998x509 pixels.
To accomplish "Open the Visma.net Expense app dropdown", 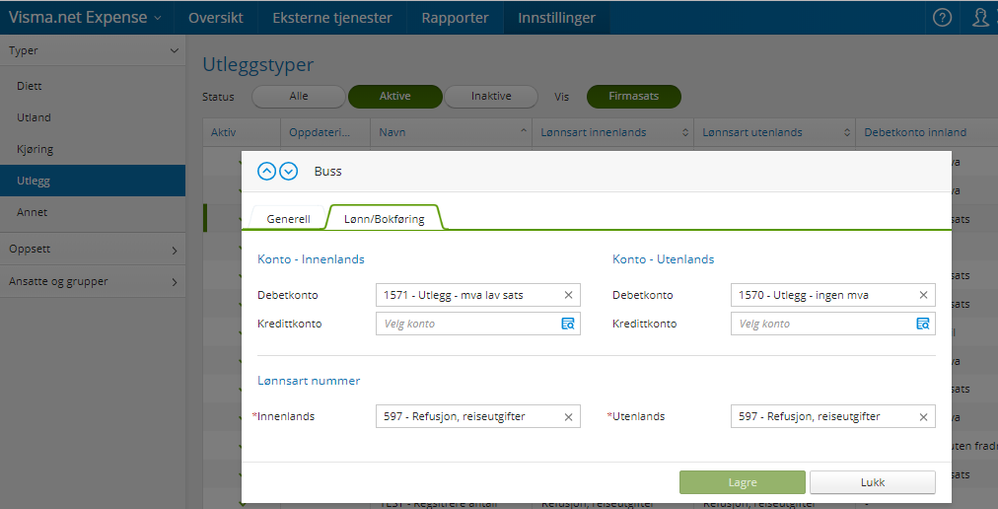I will [x=86, y=17].
